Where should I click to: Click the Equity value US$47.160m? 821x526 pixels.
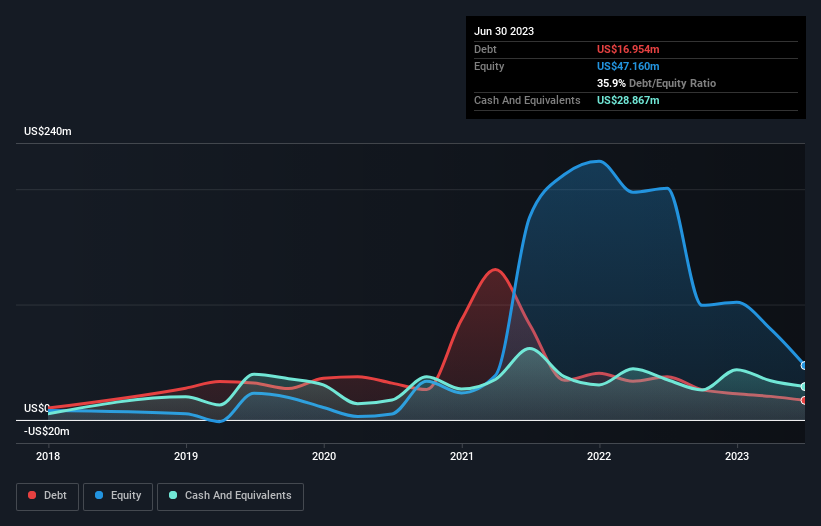tap(628, 66)
